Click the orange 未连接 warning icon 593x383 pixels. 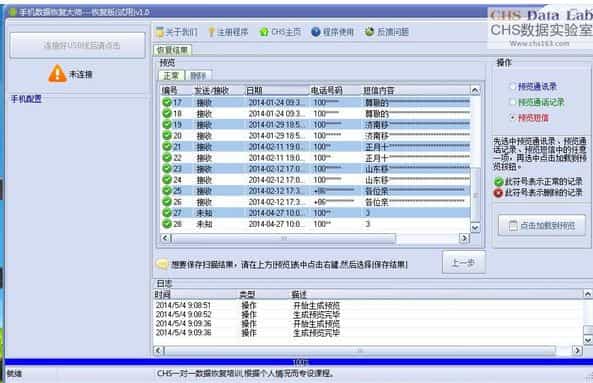(x=57, y=74)
